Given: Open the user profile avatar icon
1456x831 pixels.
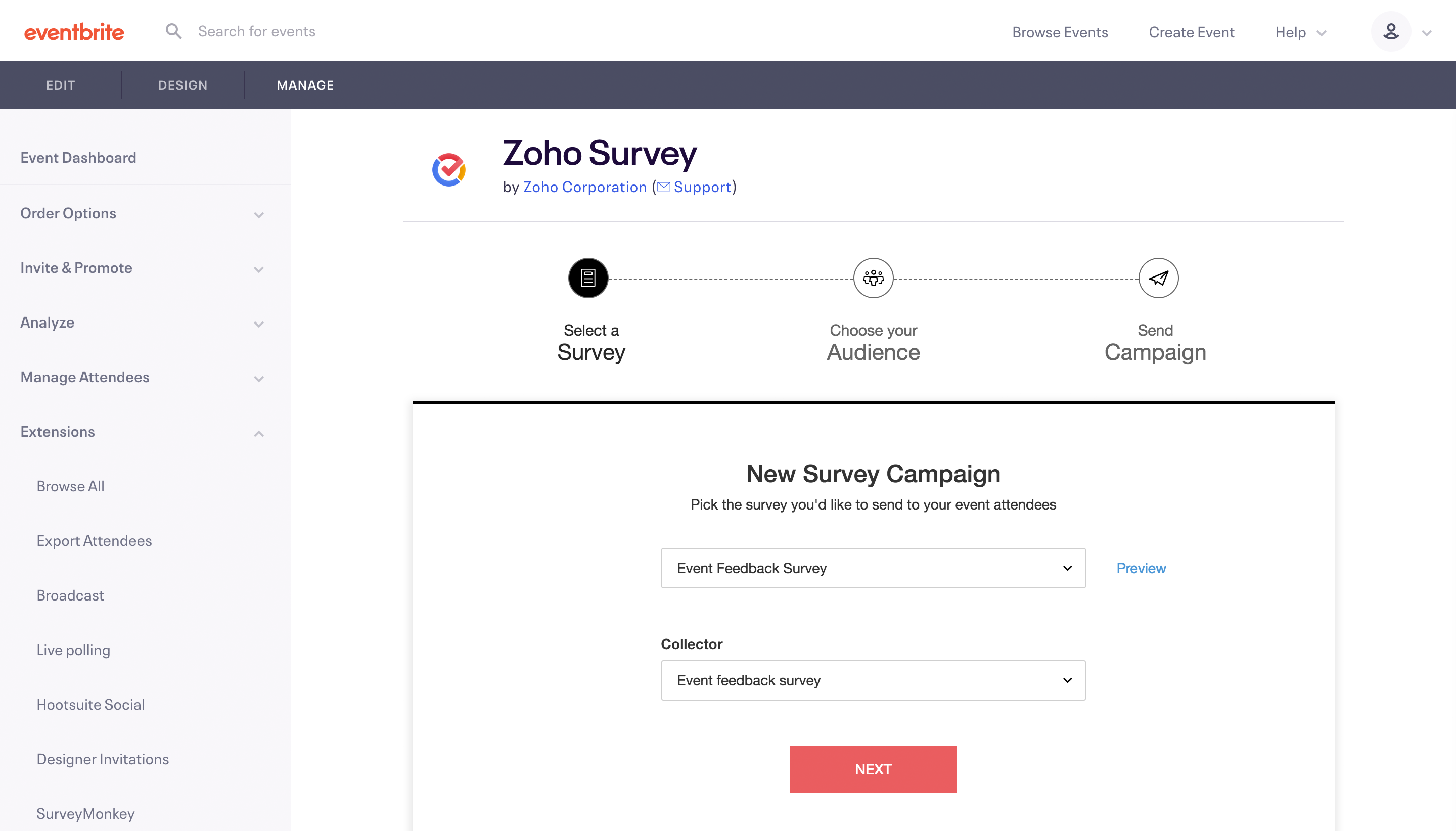Looking at the screenshot, I should 1390,32.
